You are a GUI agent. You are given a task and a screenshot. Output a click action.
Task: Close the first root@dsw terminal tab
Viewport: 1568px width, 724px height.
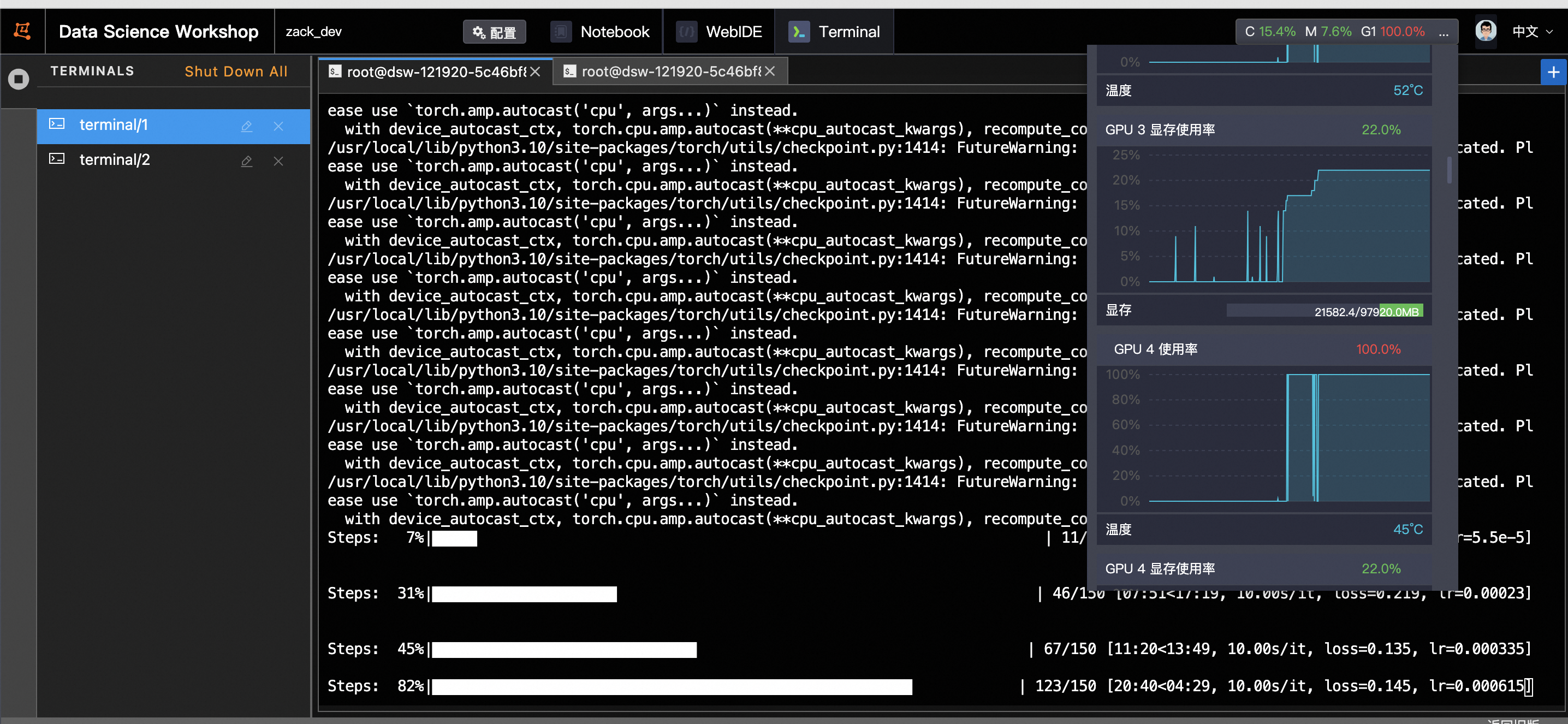pos(535,72)
